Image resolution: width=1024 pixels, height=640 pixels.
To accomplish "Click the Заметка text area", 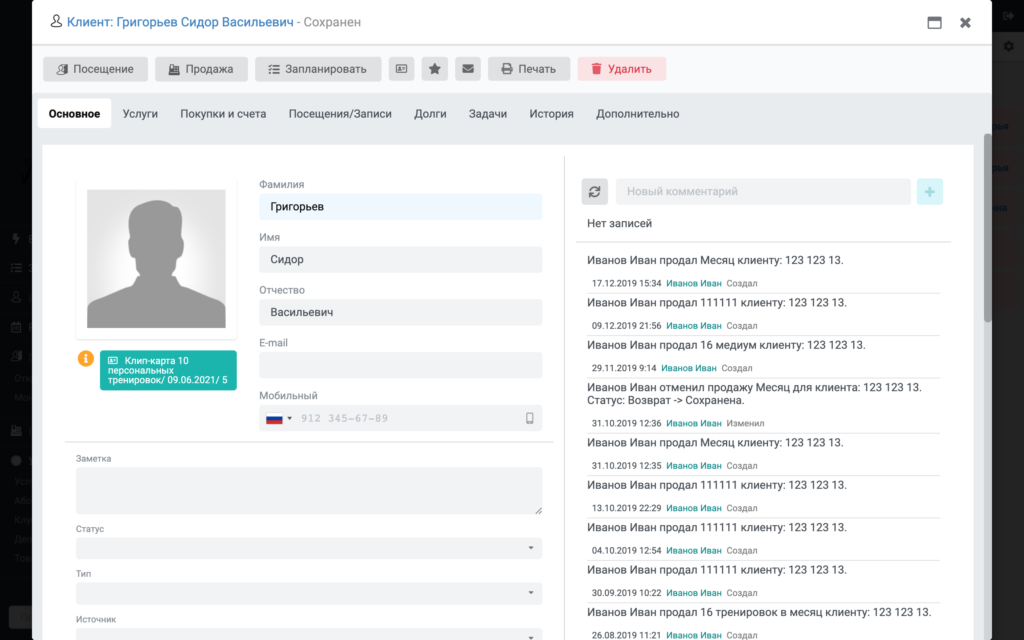I will click(x=309, y=490).
